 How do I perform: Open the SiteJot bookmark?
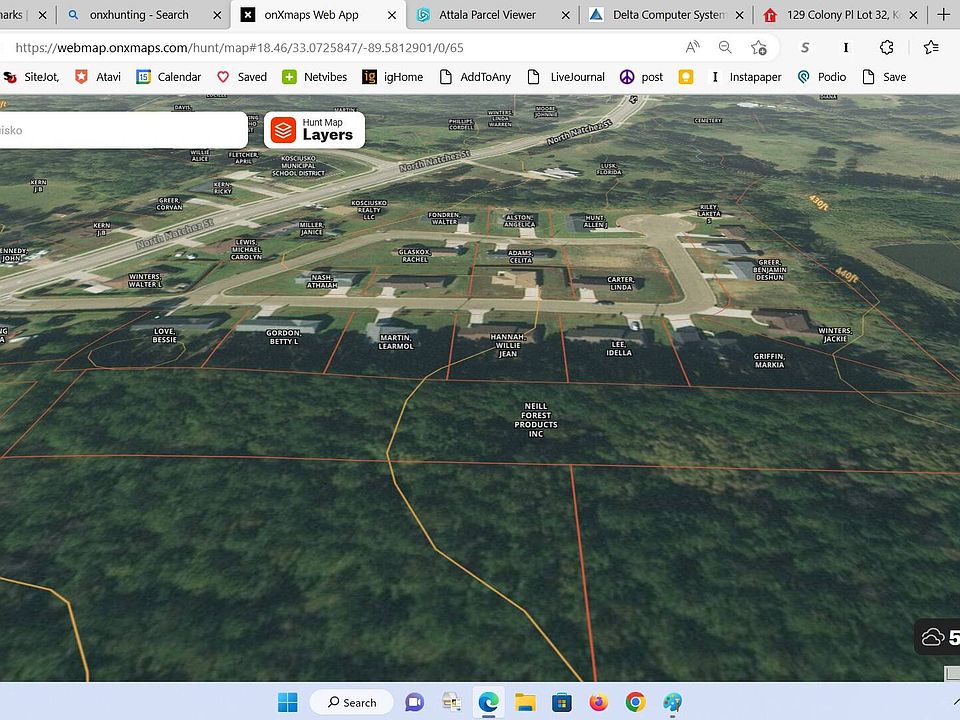(x=36, y=77)
